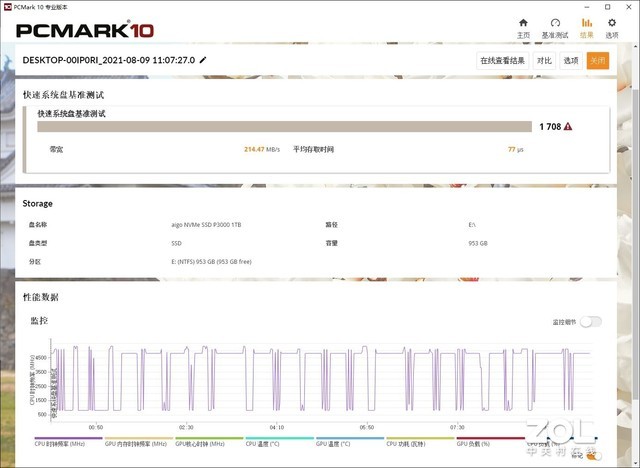640x468 pixels.
Task: Toggle the 监控细节 switch
Action: 591,322
